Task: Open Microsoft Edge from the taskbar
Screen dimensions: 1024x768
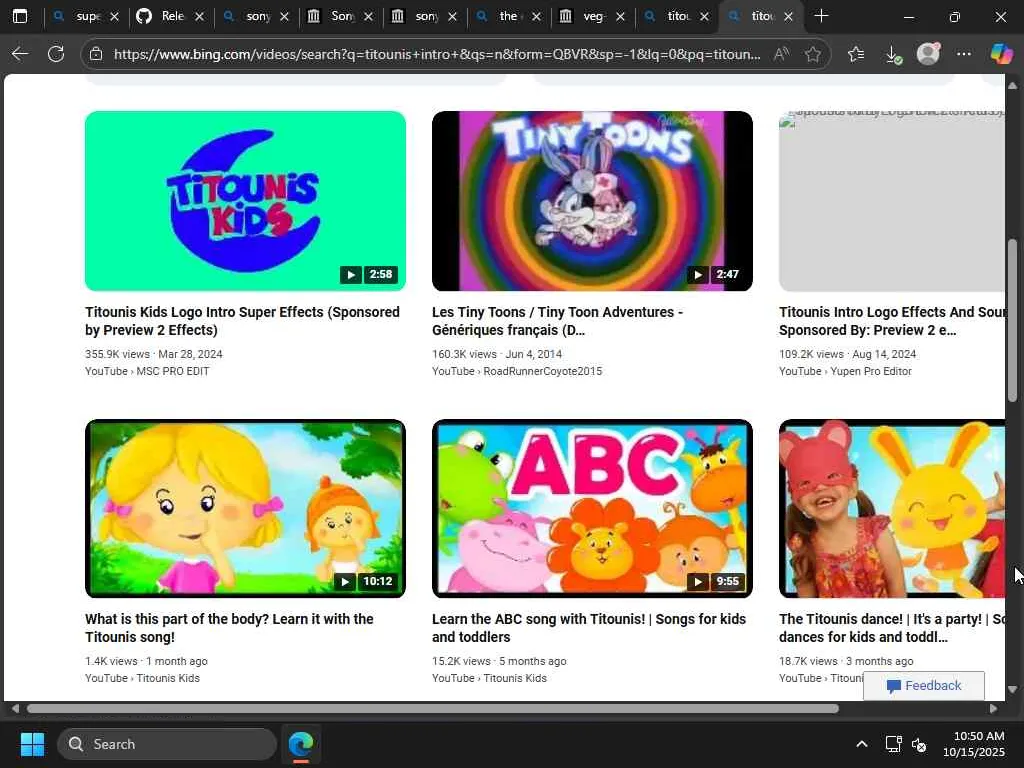Action: [x=301, y=744]
